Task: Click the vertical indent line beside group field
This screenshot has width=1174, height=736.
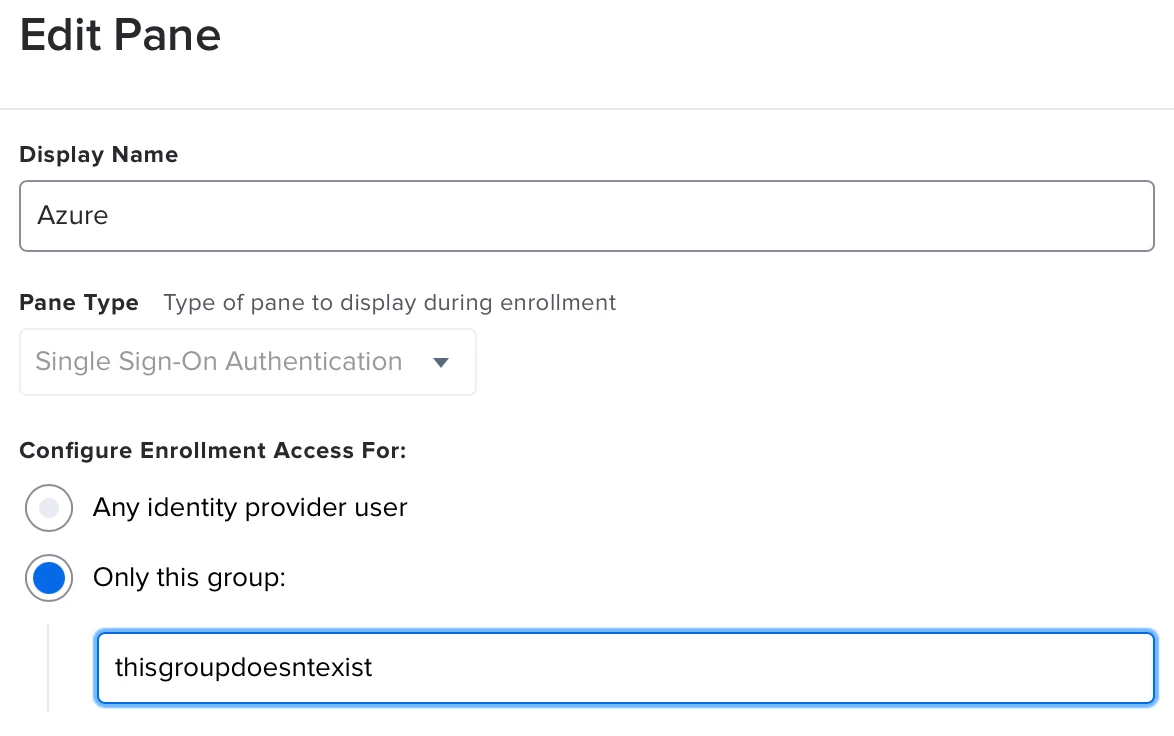Action: point(48,667)
